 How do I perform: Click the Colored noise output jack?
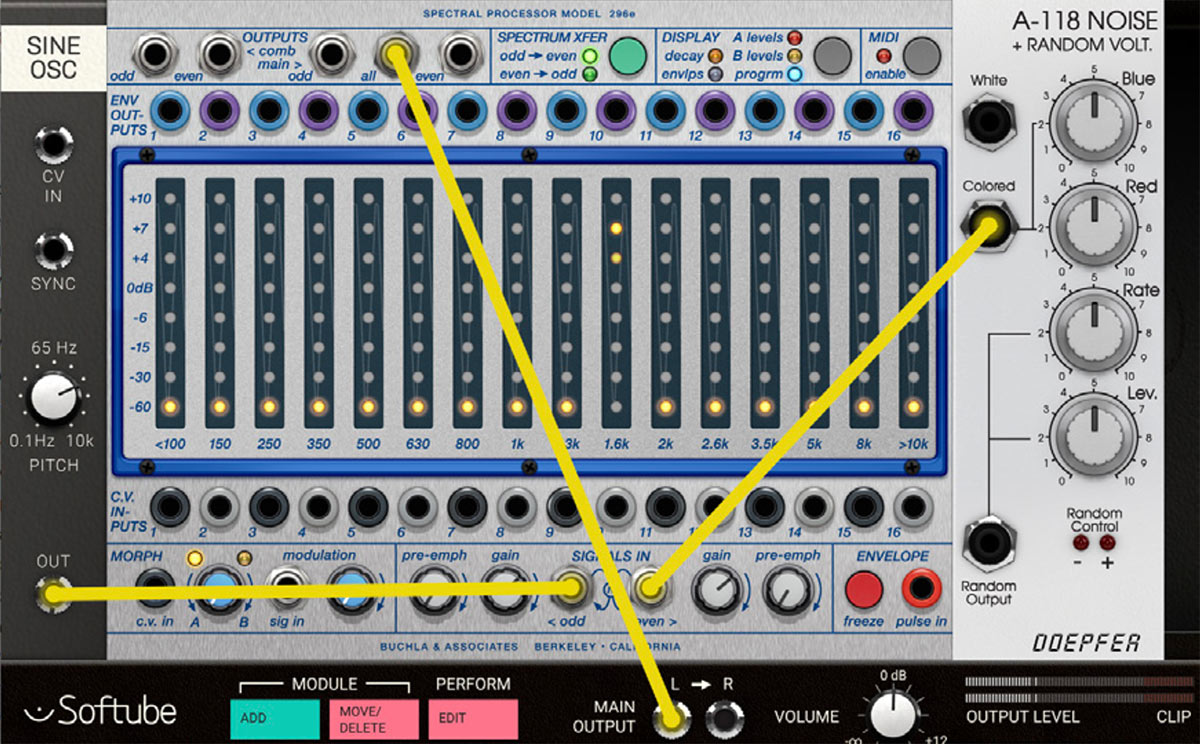988,227
